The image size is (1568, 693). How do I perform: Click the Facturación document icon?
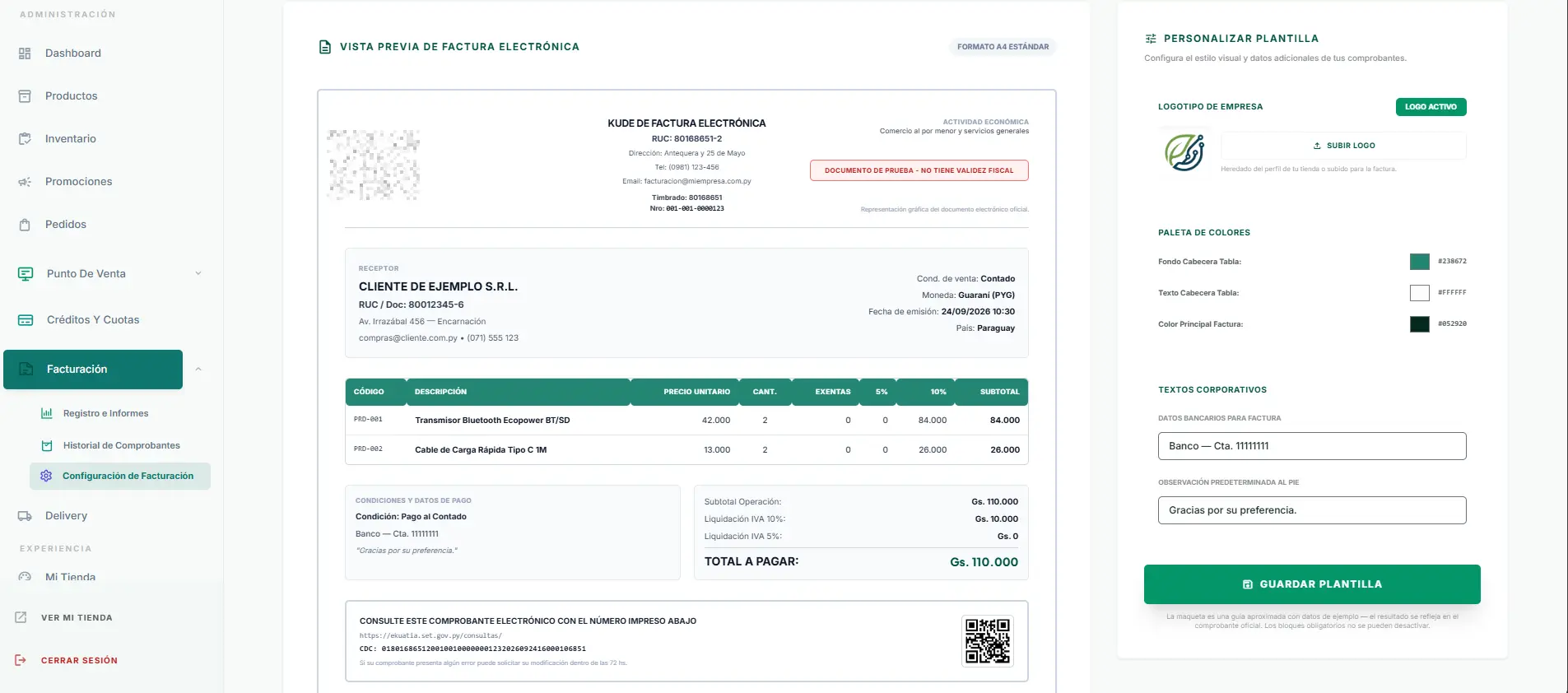26,370
